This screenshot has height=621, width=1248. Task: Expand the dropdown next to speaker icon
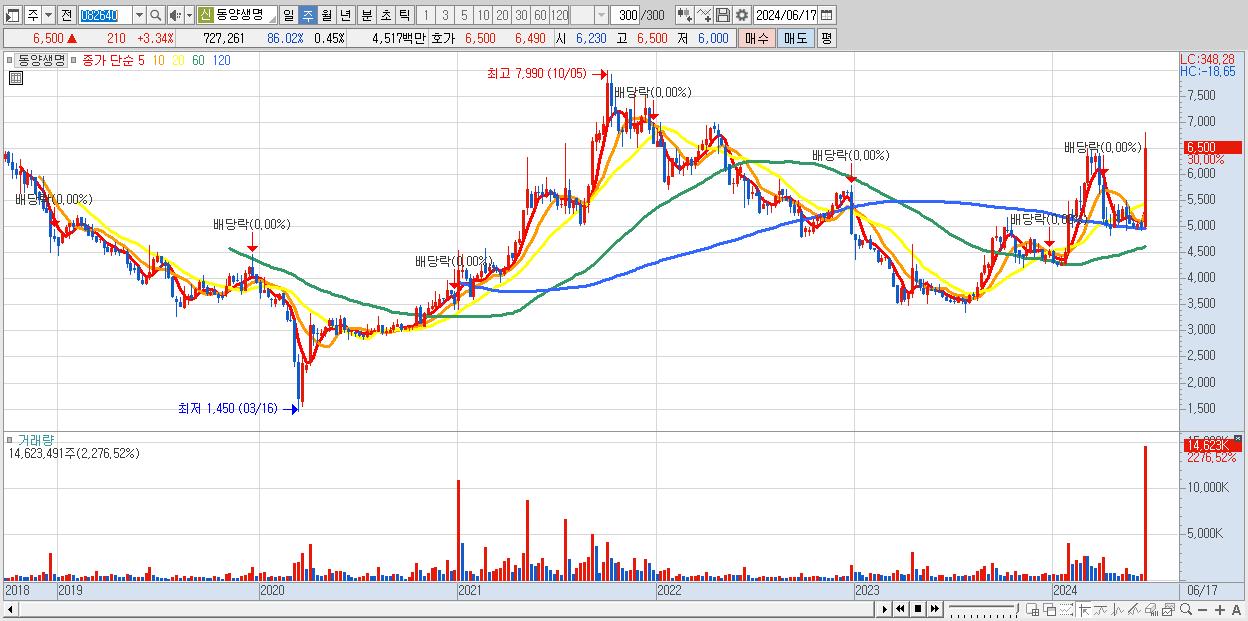(190, 15)
